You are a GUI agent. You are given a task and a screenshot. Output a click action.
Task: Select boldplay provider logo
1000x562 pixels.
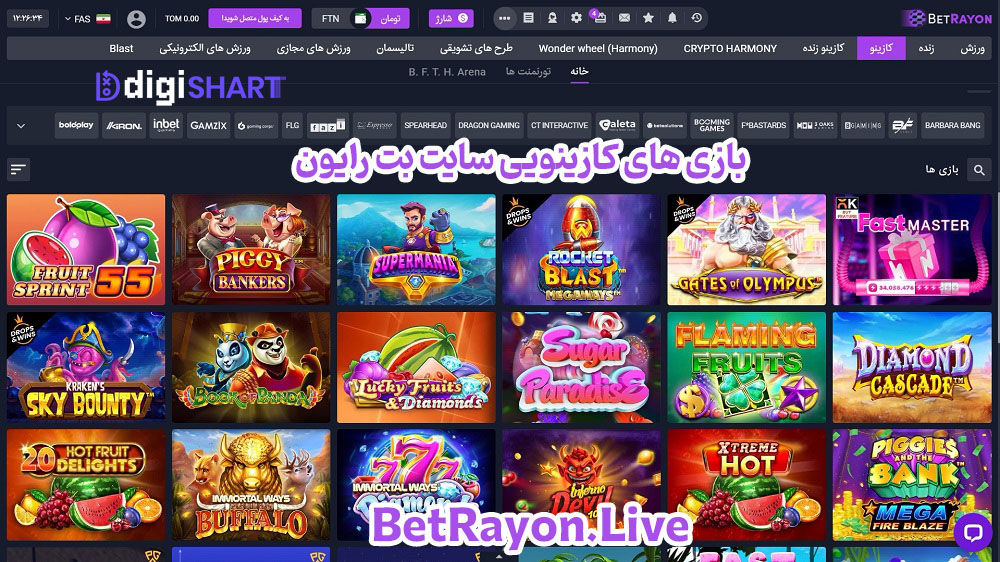coord(77,126)
